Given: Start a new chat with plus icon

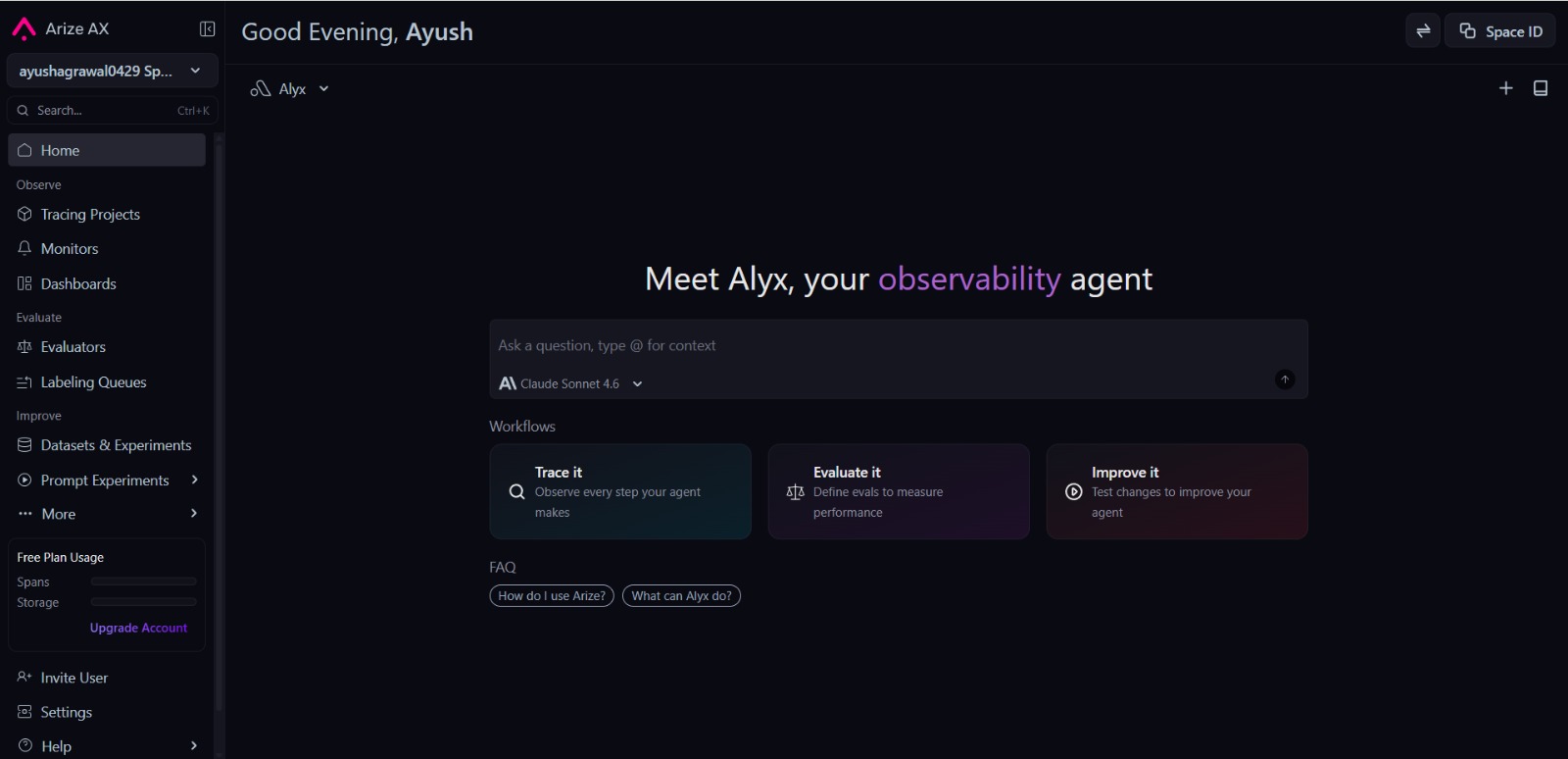Looking at the screenshot, I should 1506,88.
